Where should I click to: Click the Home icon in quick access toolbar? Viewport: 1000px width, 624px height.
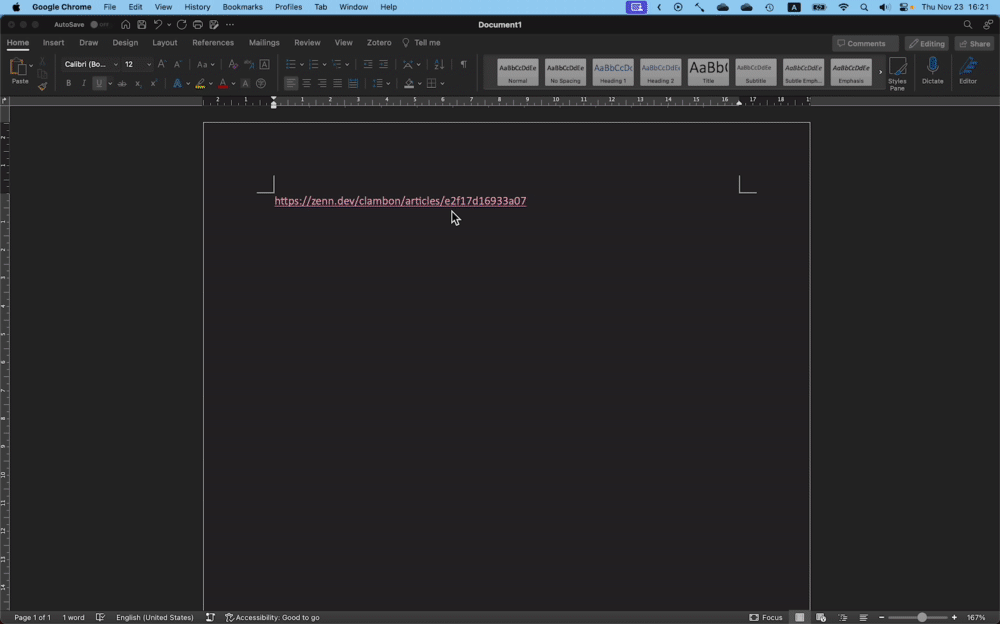point(126,24)
